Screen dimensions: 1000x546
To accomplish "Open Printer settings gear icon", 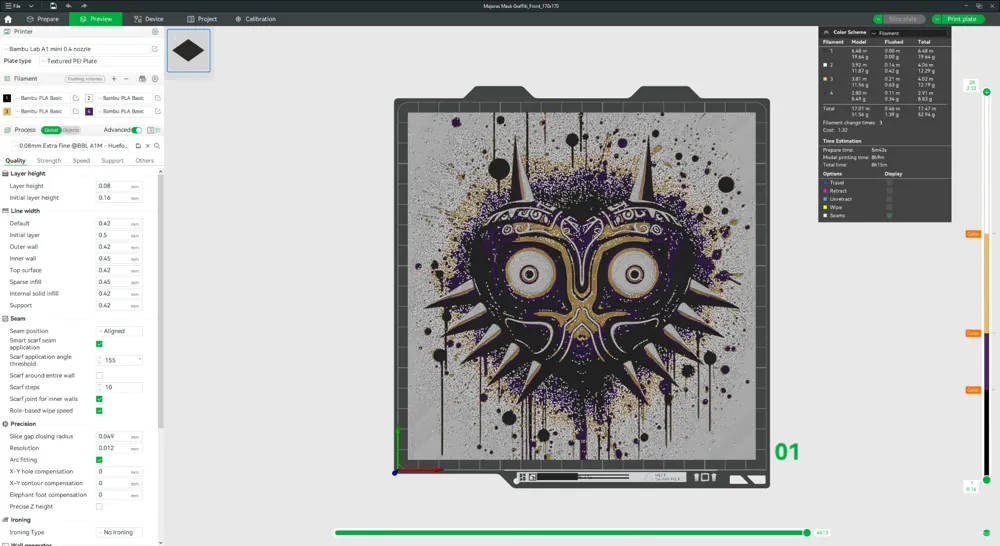I will [155, 31].
